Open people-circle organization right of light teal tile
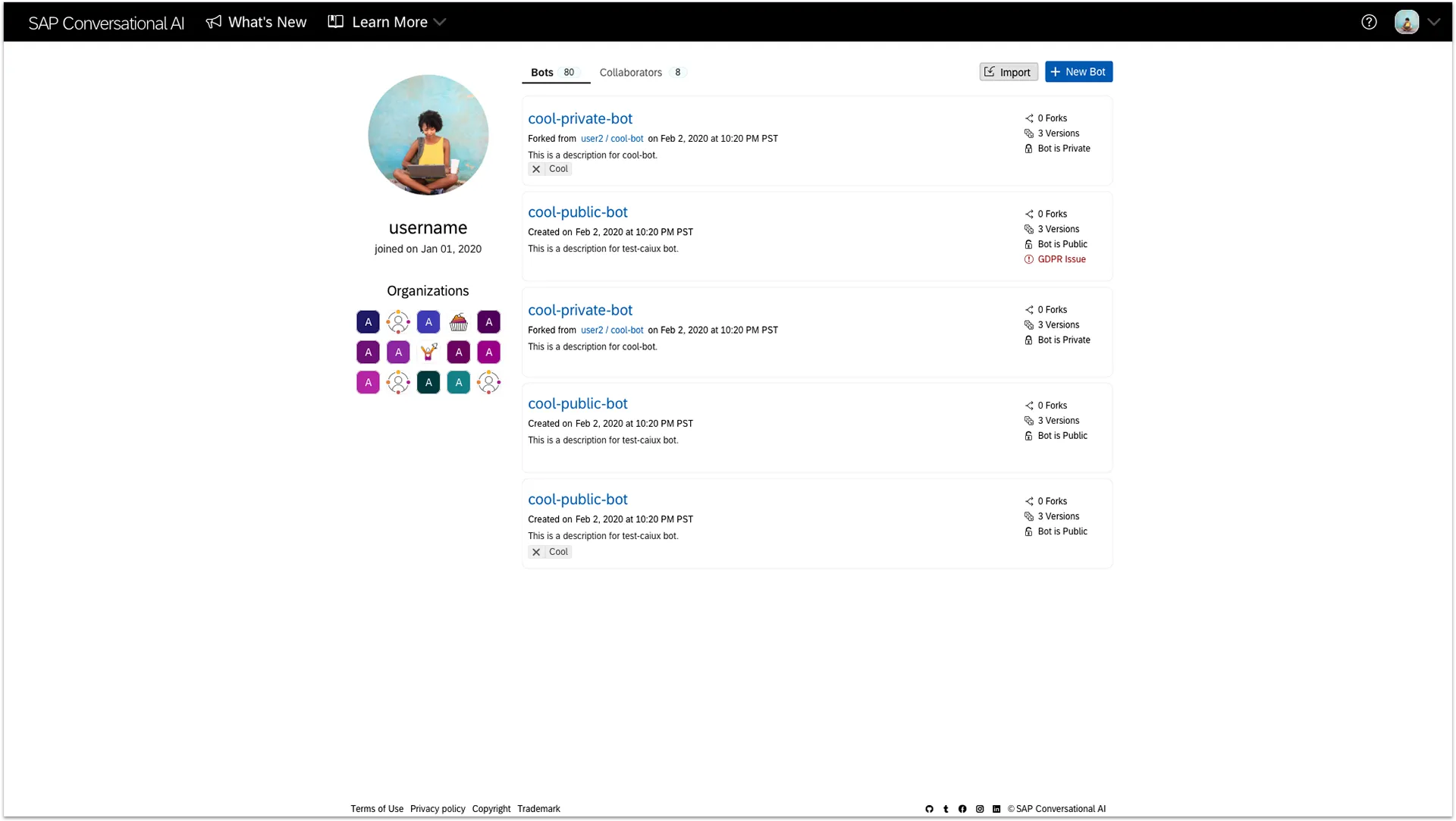The image size is (1456, 821). (489, 382)
